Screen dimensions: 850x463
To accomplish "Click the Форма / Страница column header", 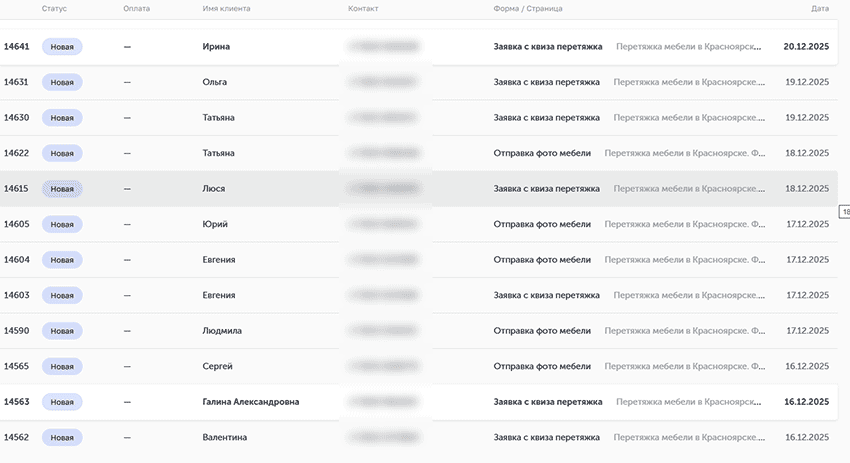I will pyautogui.click(x=528, y=8).
